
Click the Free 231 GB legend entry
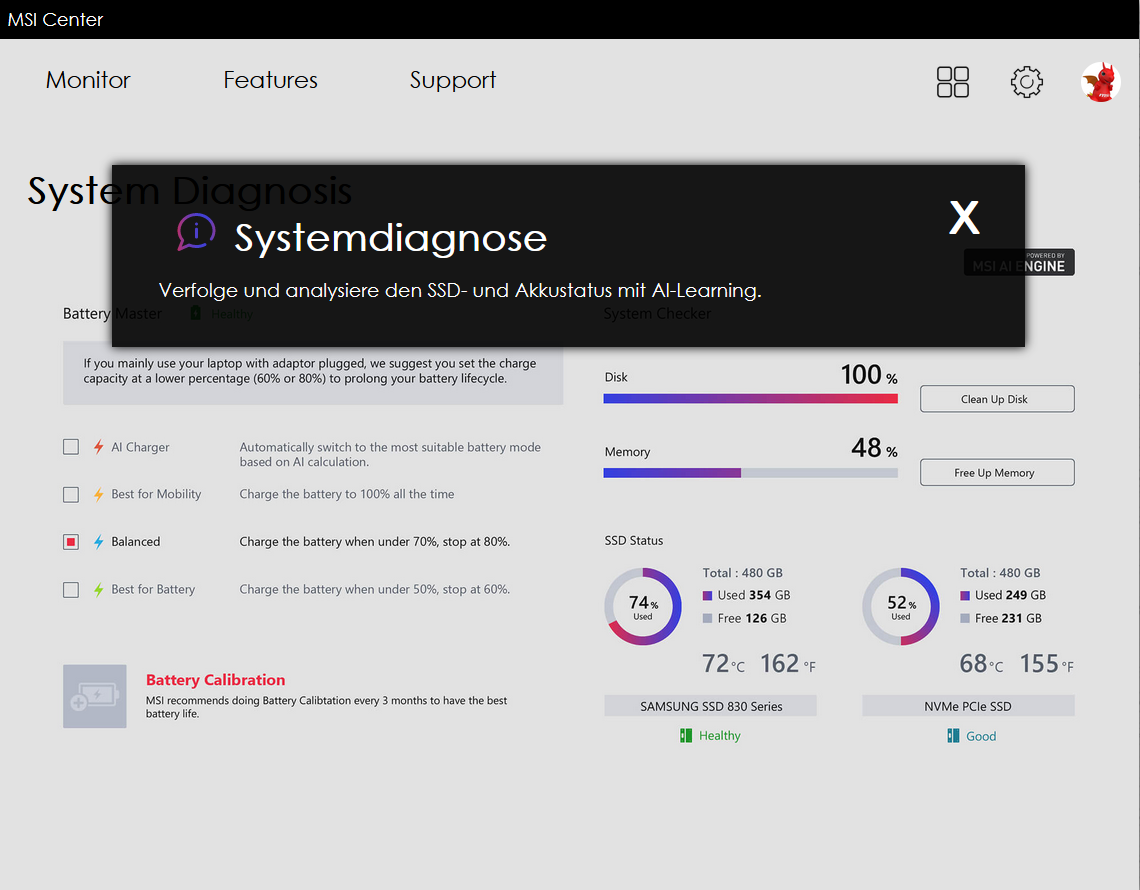pyautogui.click(x=1001, y=618)
